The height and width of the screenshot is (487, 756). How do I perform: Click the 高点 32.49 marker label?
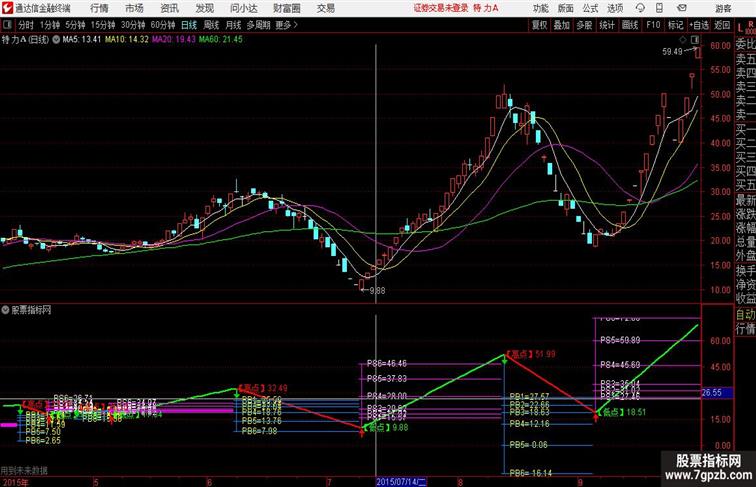(262, 388)
